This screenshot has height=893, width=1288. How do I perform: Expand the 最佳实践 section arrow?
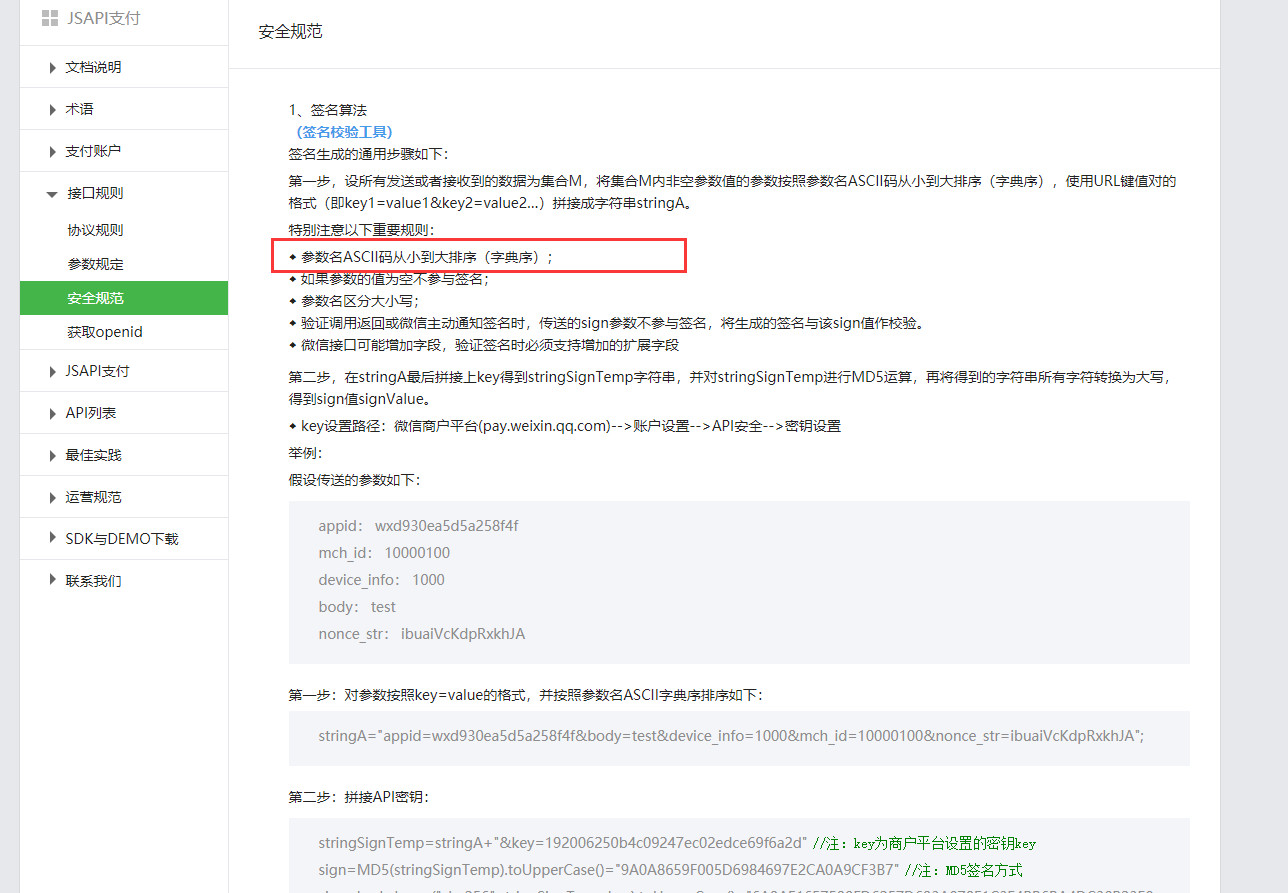point(52,456)
